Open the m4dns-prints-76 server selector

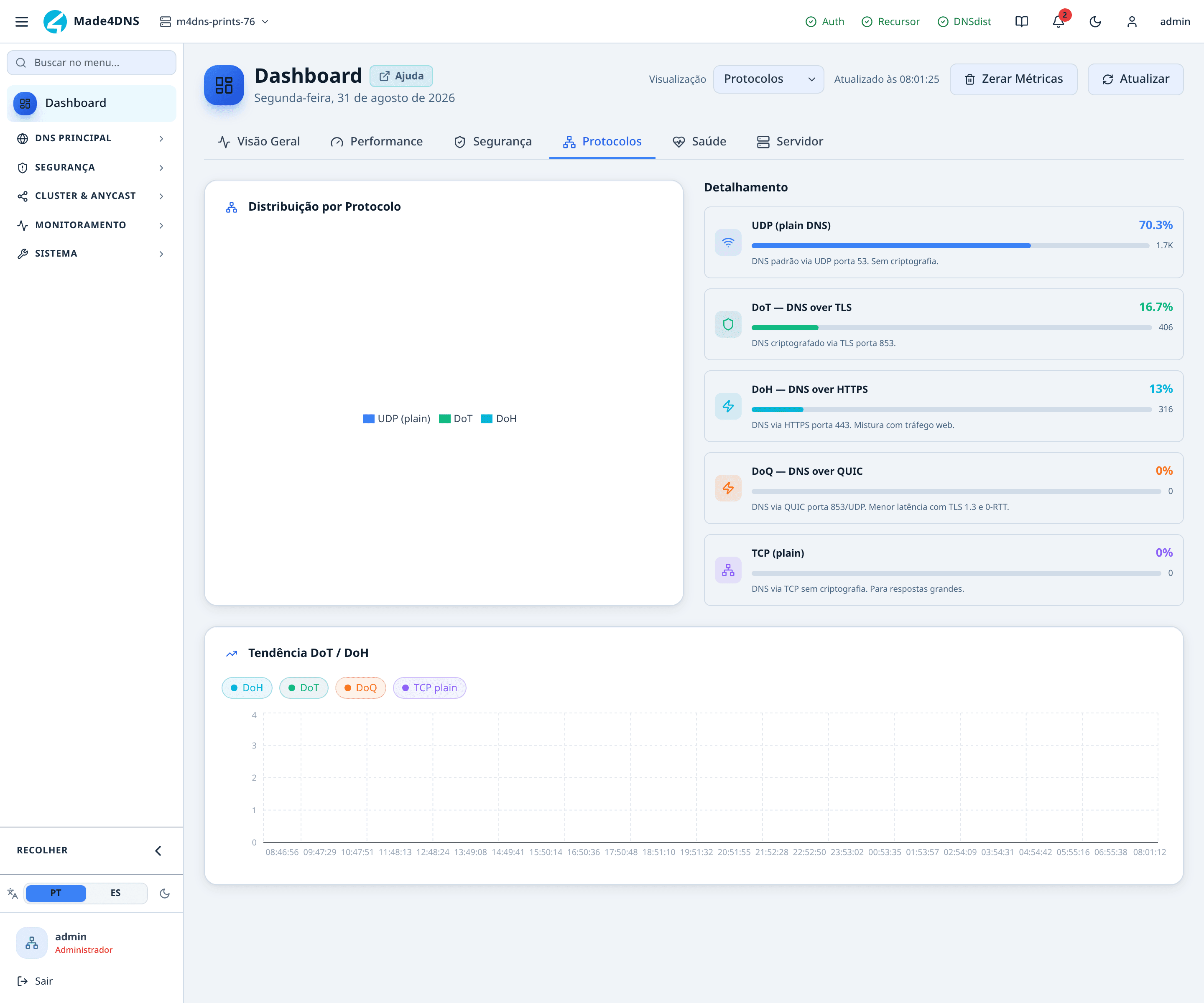click(x=214, y=22)
